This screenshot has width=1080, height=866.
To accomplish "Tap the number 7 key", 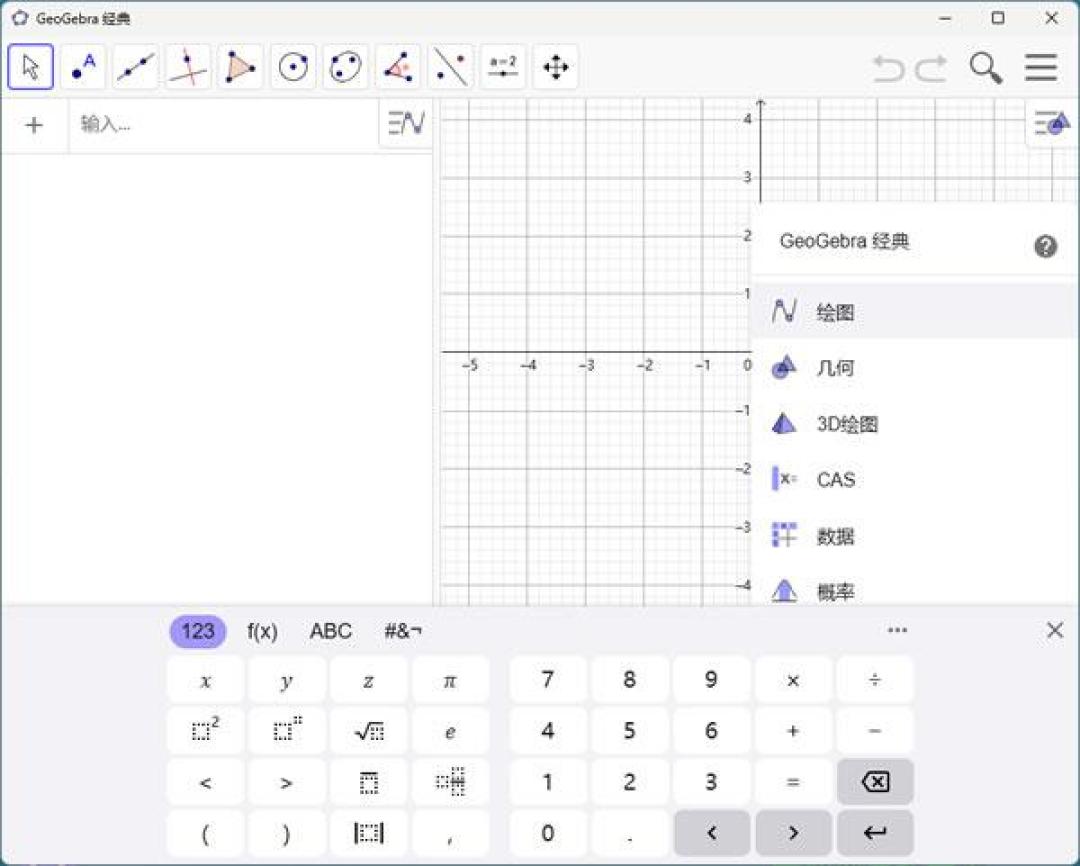I will click(x=548, y=681).
